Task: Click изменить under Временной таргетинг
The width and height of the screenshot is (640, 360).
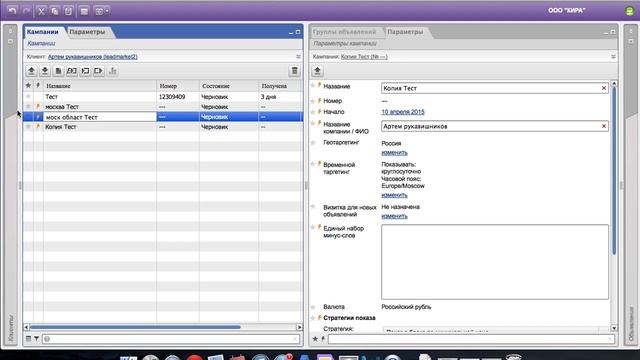Action: tap(394, 195)
